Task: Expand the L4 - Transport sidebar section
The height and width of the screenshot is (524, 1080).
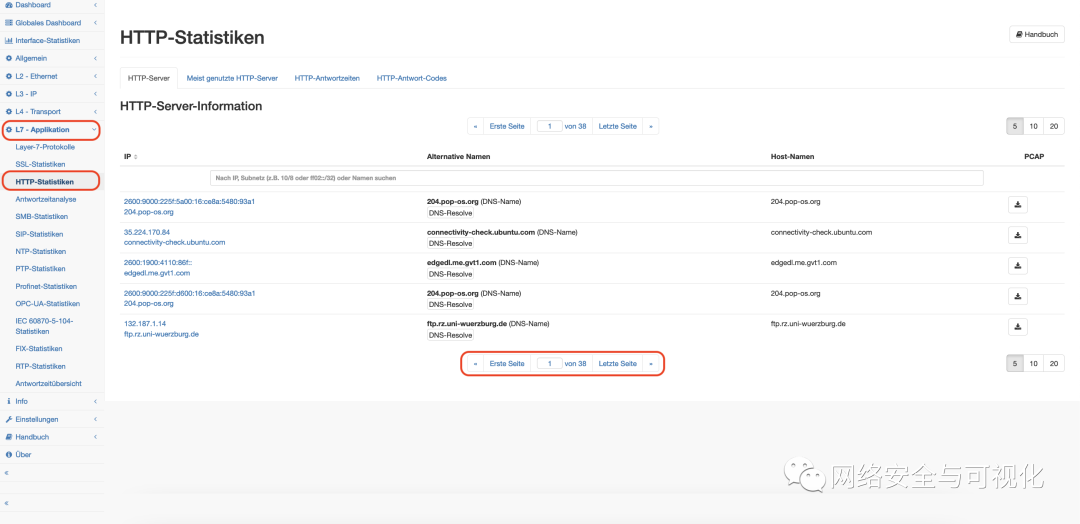Action: click(95, 112)
